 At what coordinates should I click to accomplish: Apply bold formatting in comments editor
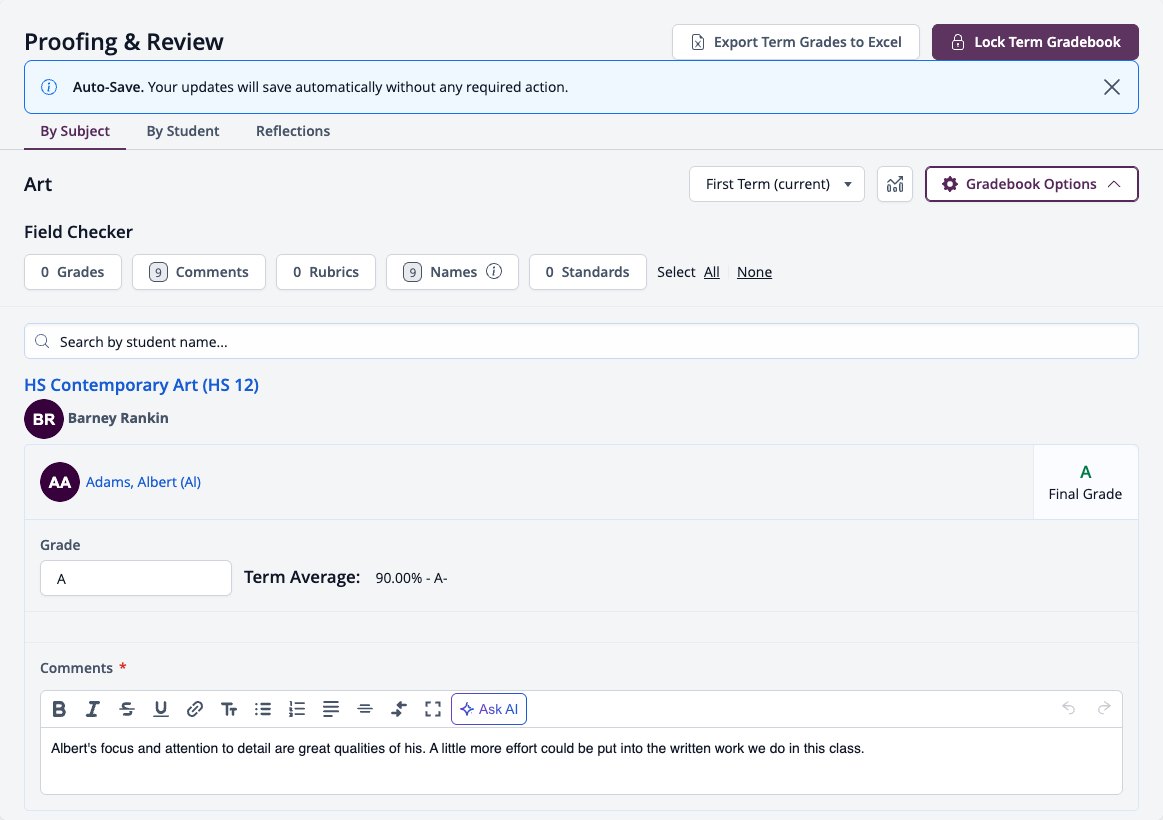pos(59,709)
